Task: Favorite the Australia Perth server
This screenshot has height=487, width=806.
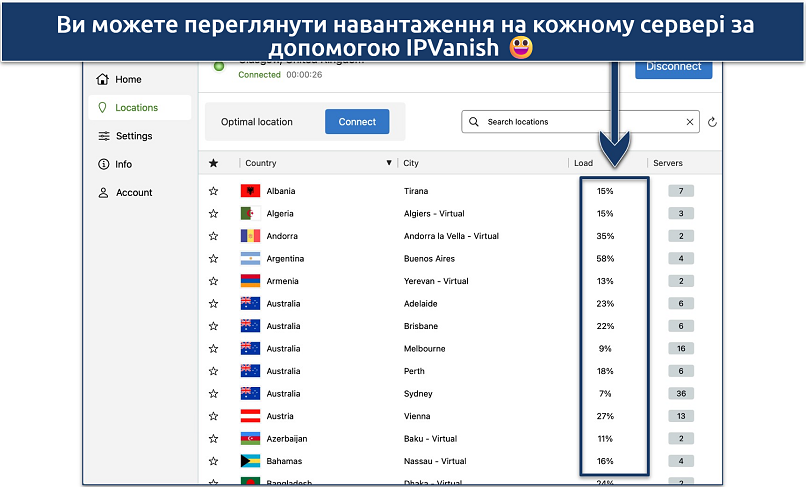Action: (213, 371)
